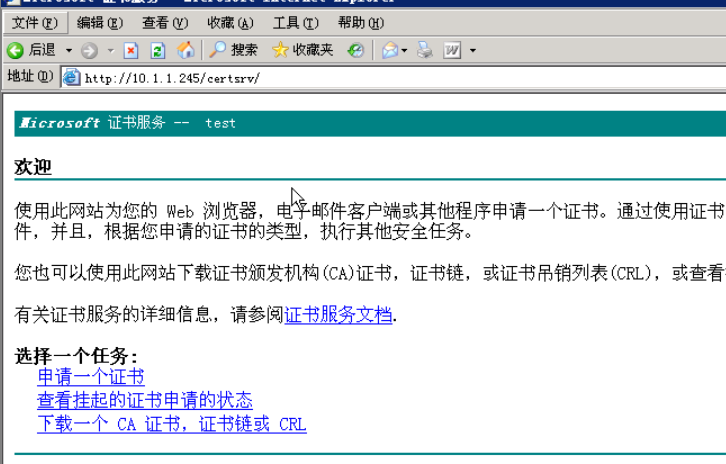Click the page icon in address bar
Viewport: 726px width, 464px height.
pos(71,77)
